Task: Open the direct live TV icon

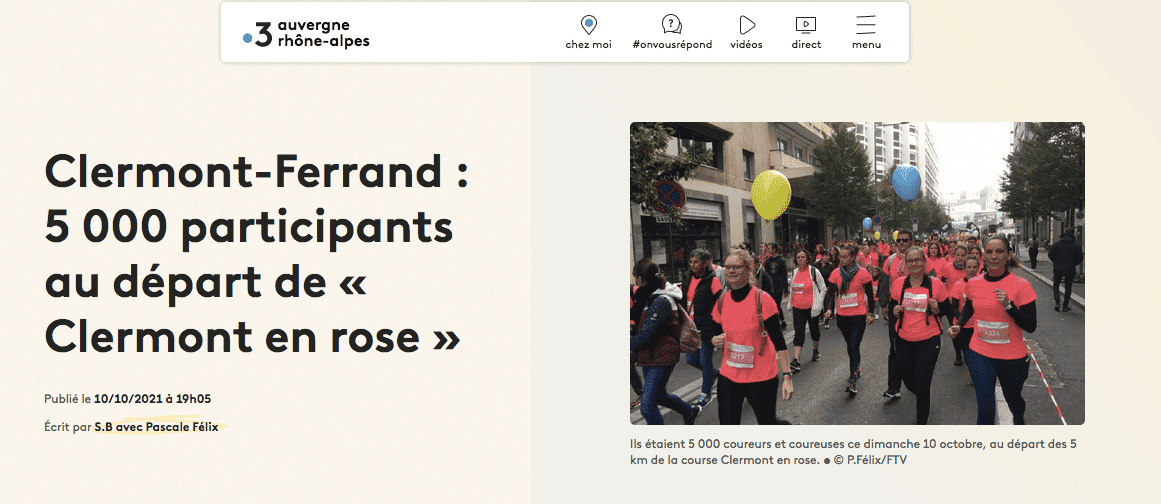Action: pos(806,25)
